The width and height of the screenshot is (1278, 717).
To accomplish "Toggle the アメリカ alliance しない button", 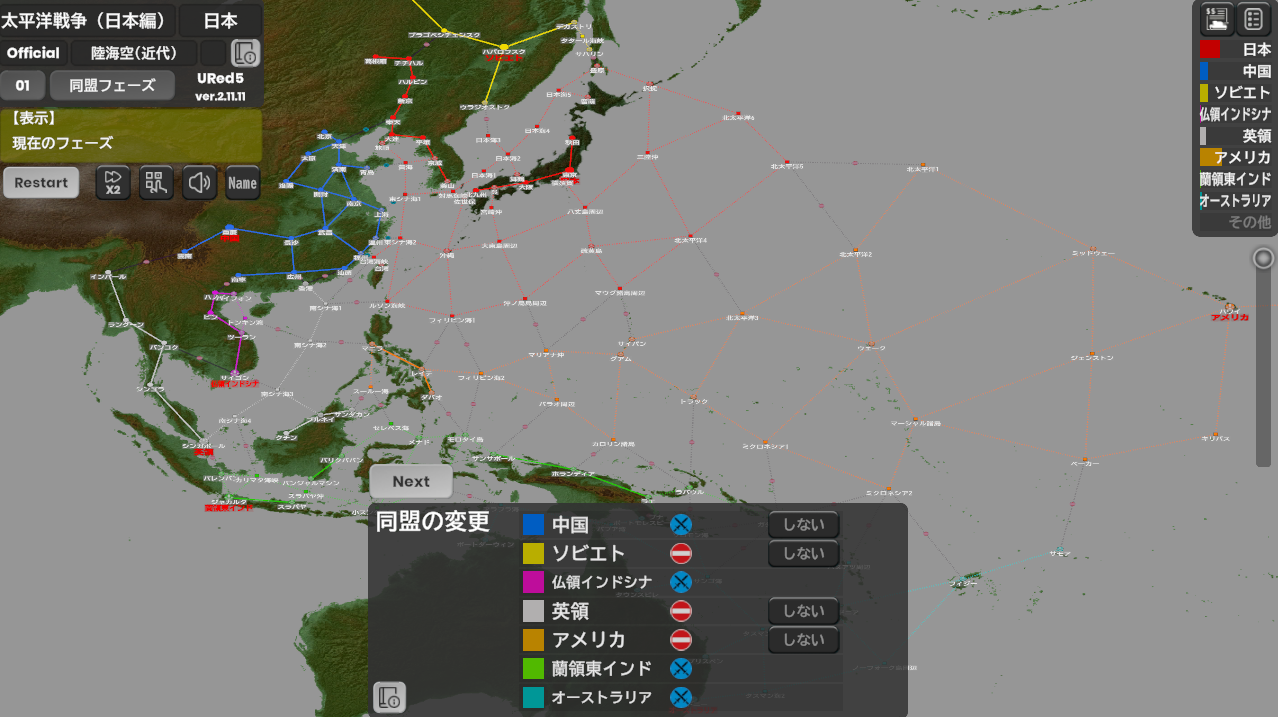I will pyautogui.click(x=803, y=640).
